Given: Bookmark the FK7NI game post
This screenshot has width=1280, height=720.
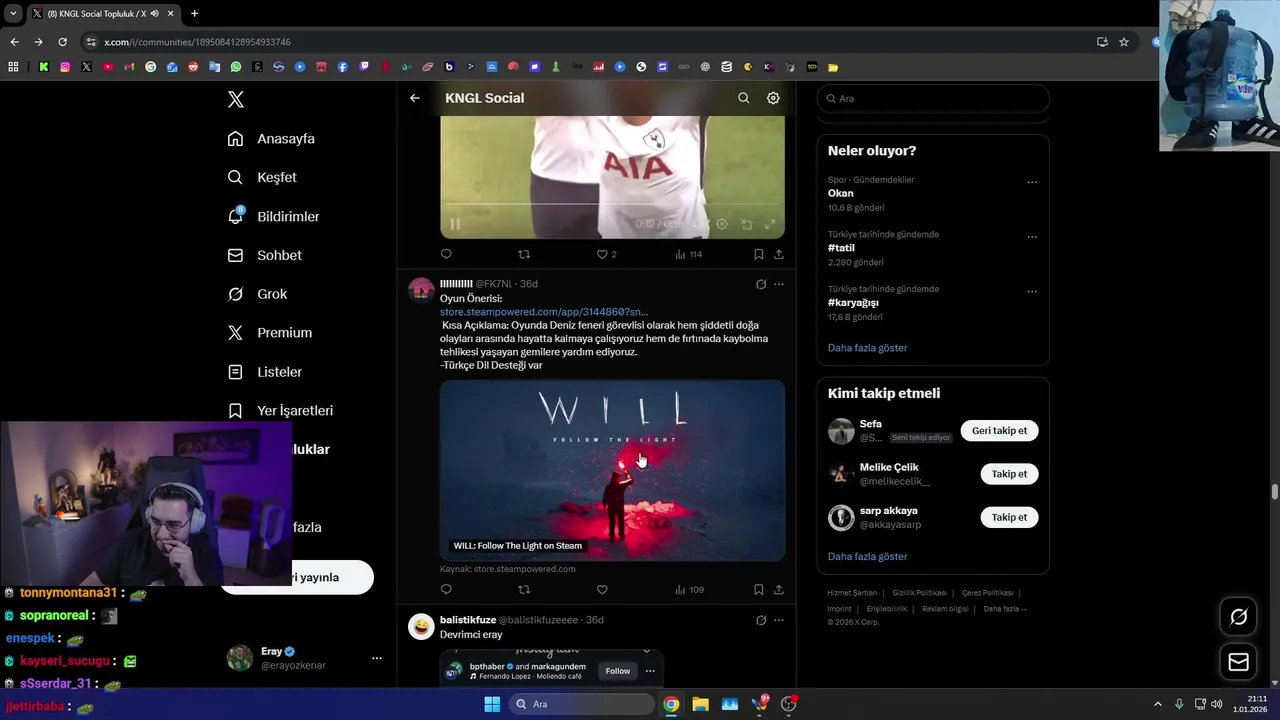Looking at the screenshot, I should coord(759,589).
